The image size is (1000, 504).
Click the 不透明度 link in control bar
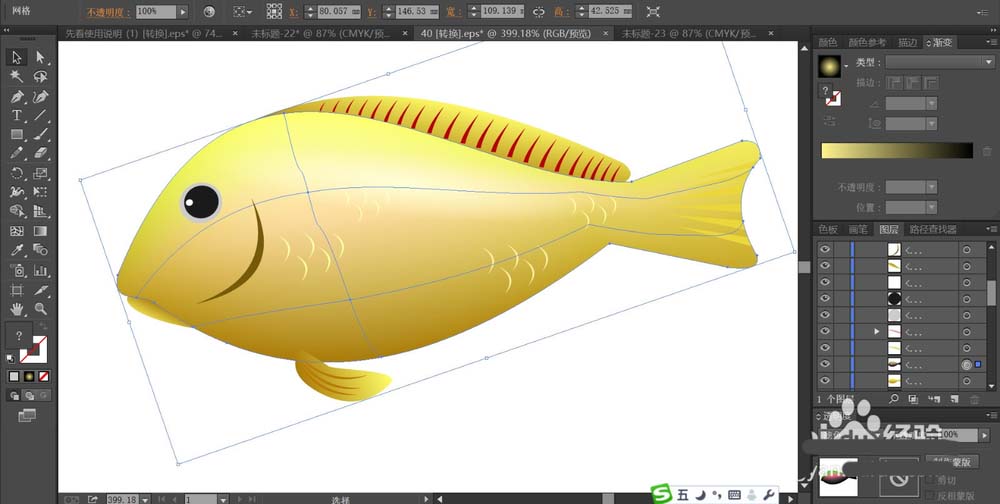[x=108, y=12]
